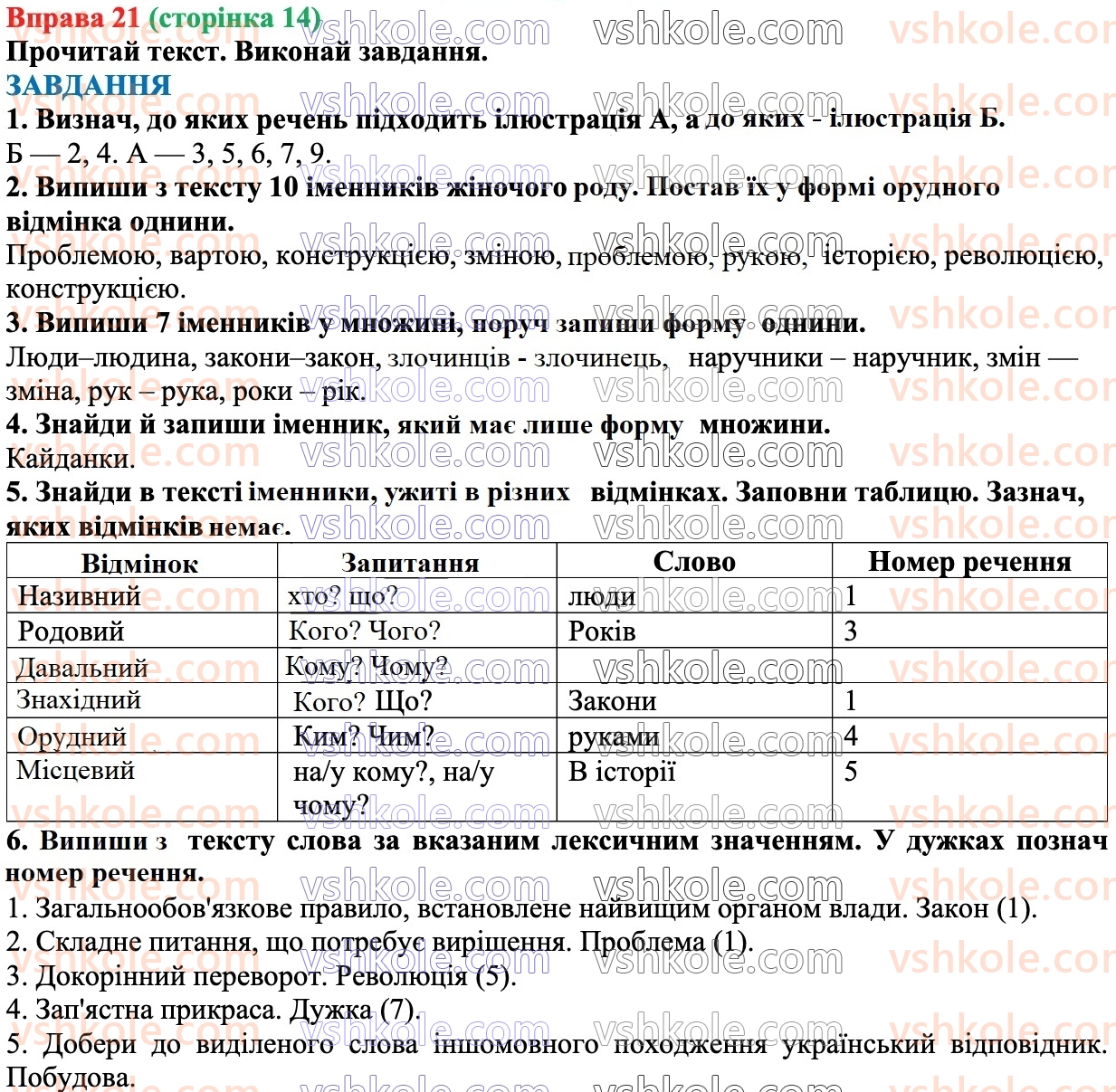
Task: Click table header 'Слово'
Action: tap(694, 561)
